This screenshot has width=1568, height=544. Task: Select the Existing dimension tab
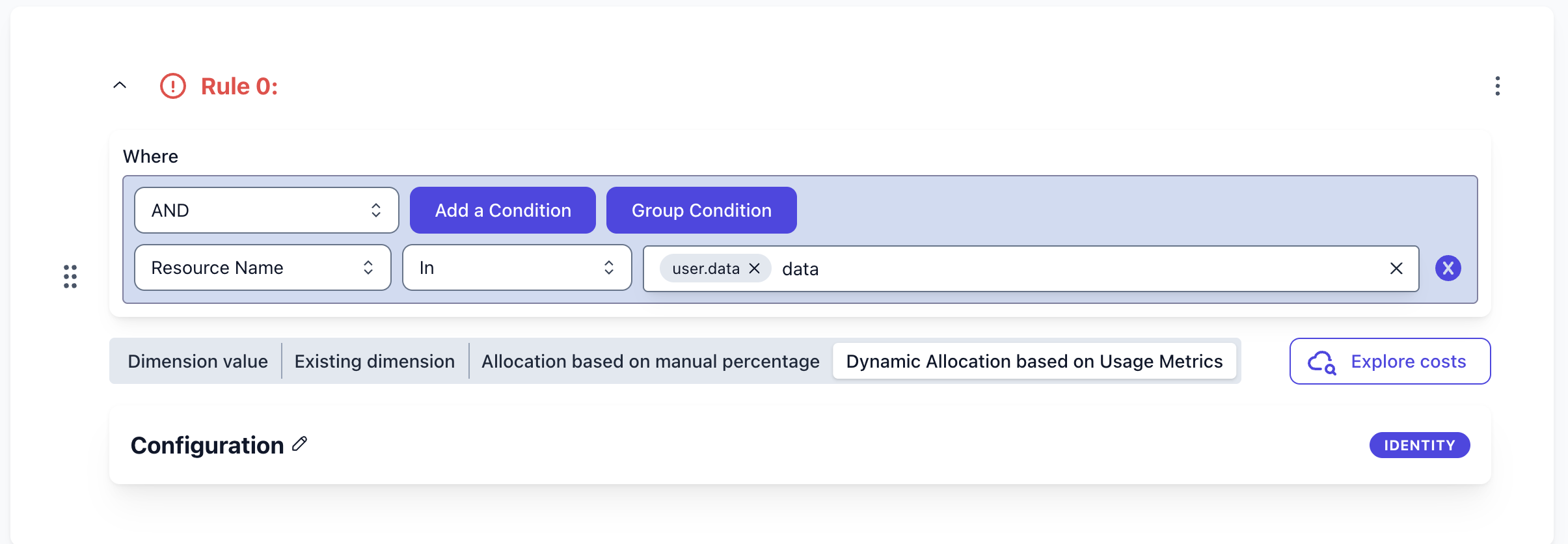tap(375, 361)
